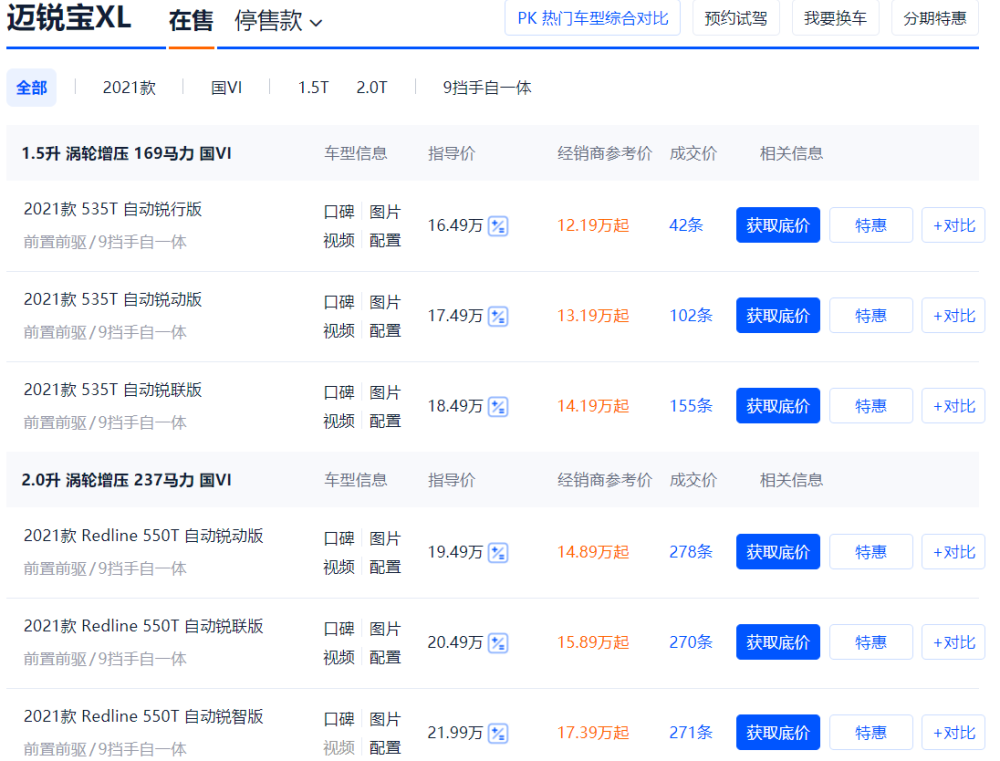
Task: Add Redline 550T 自动锐动版 to +对比
Action: pyautogui.click(x=953, y=552)
